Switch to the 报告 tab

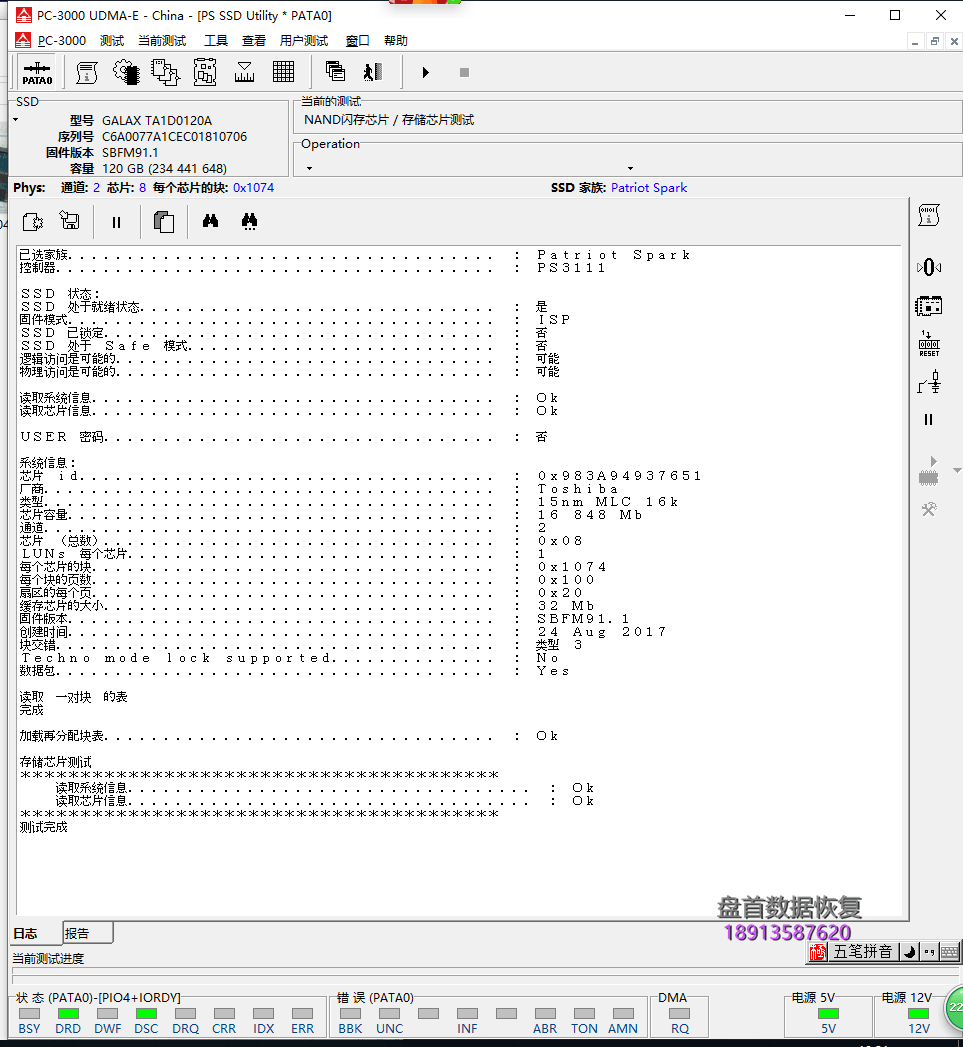click(88, 933)
